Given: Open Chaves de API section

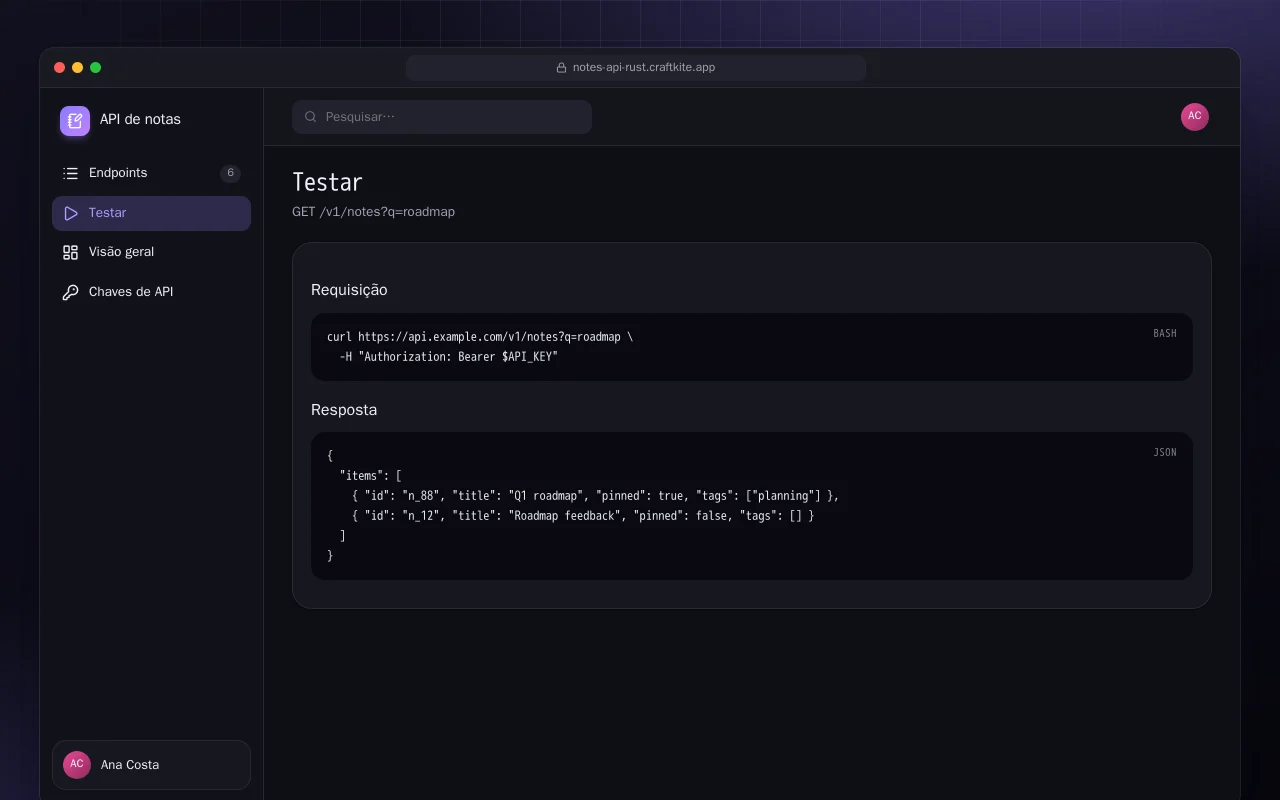Looking at the screenshot, I should [151, 292].
